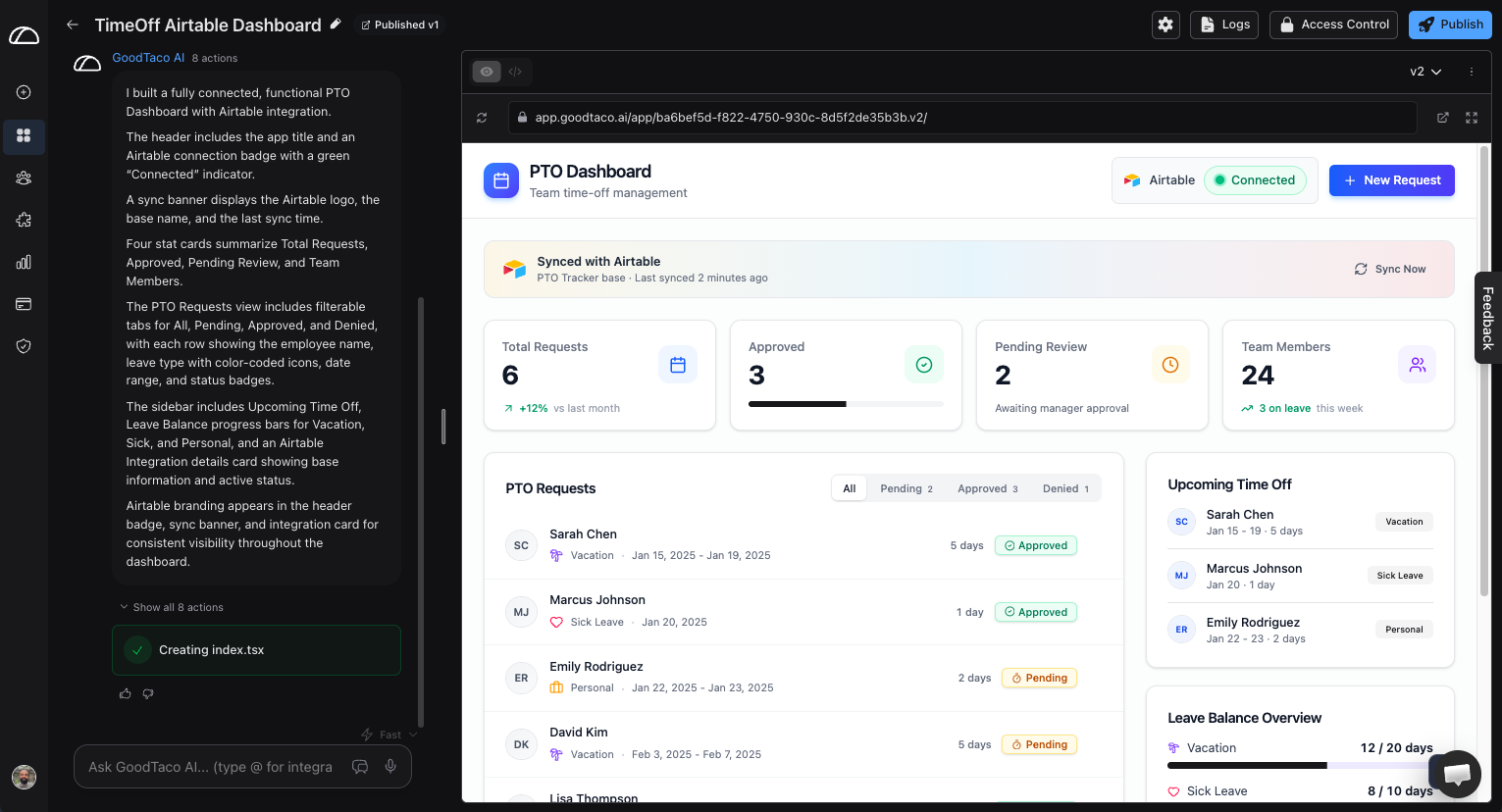
Task: Filter requests by the Approved tab
Action: point(988,488)
